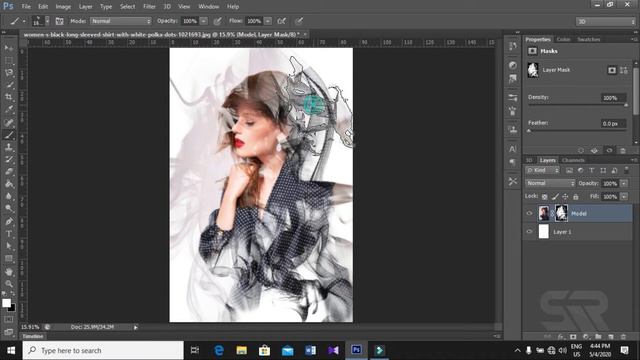The image size is (640, 360).
Task: Select the Pen tool
Action: click(x=9, y=222)
